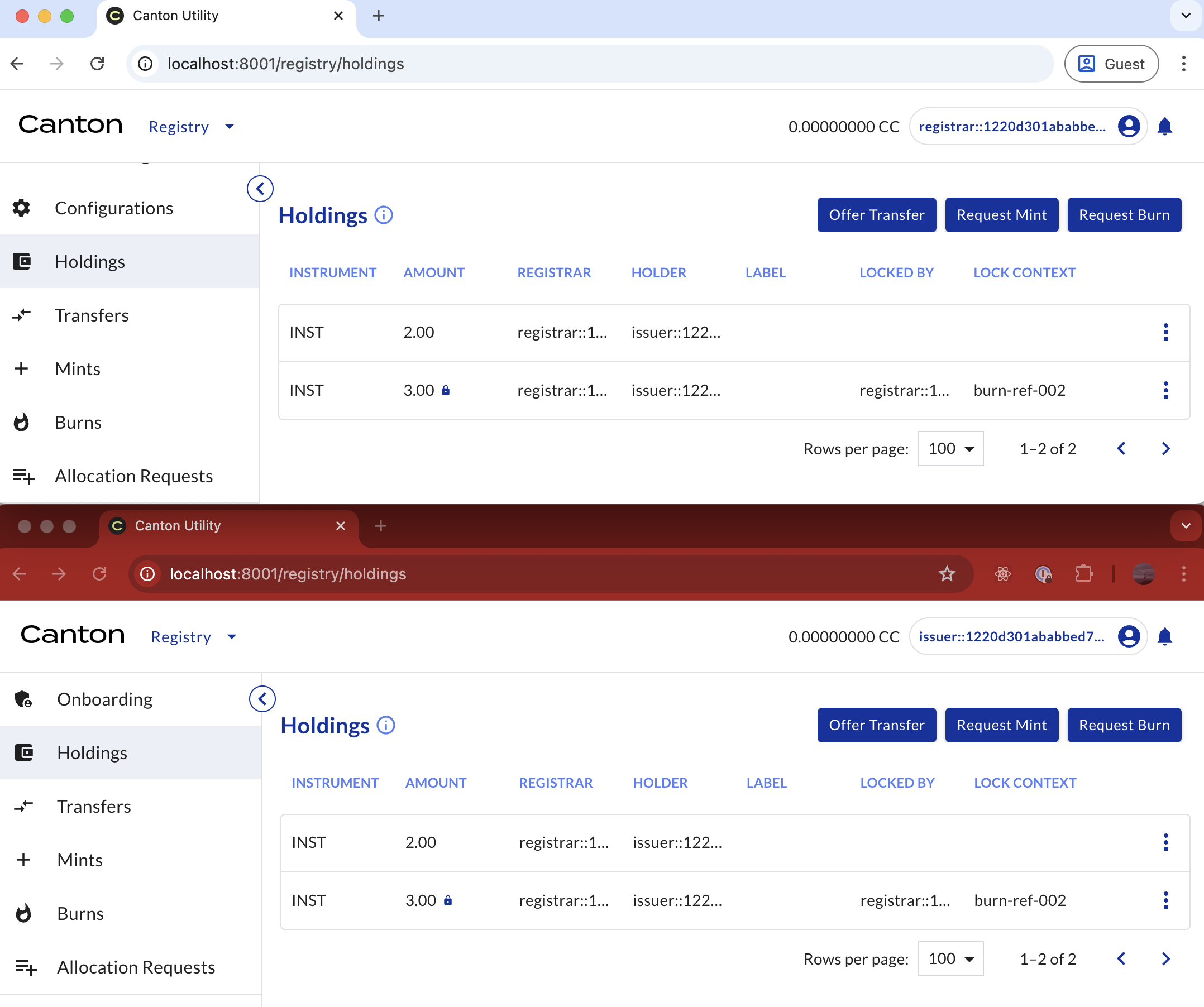Click Holdings info icon in top window
The height and width of the screenshot is (1007, 1204).
(x=384, y=215)
